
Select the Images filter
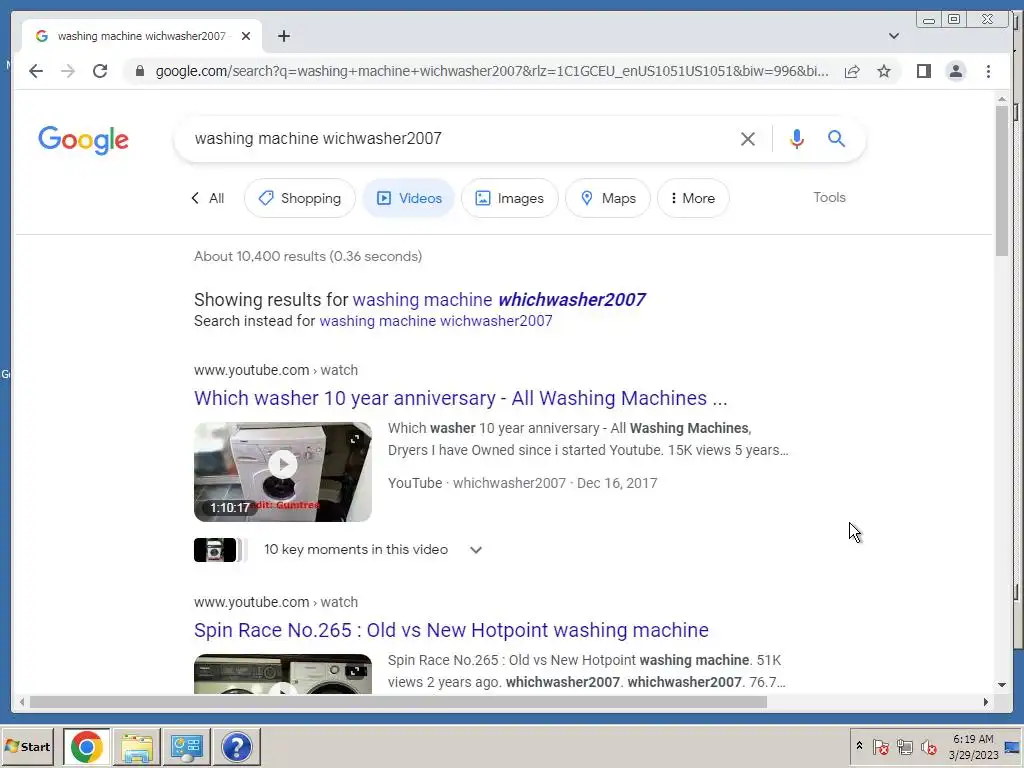(x=510, y=198)
